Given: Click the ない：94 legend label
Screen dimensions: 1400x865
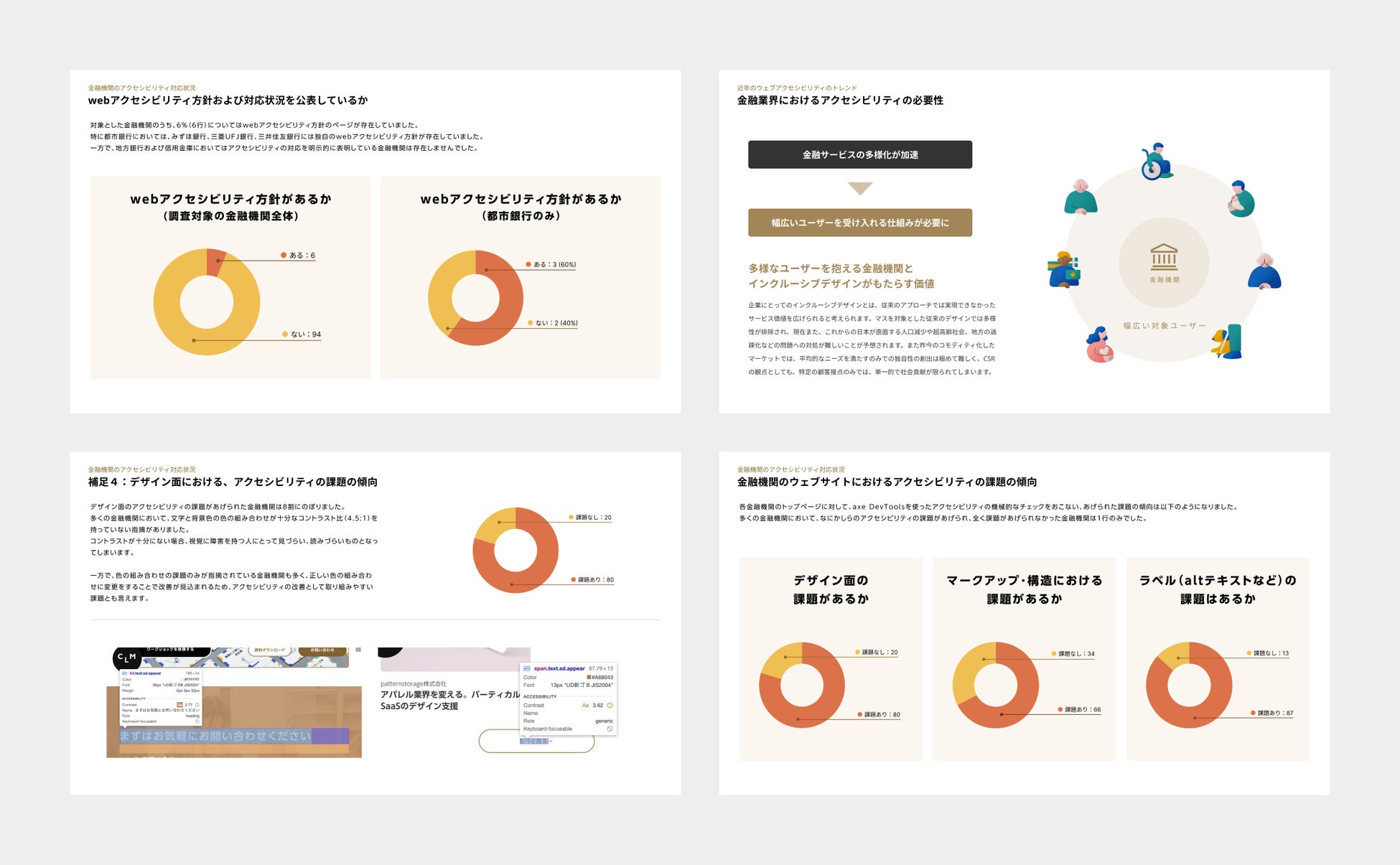Looking at the screenshot, I should click(305, 334).
